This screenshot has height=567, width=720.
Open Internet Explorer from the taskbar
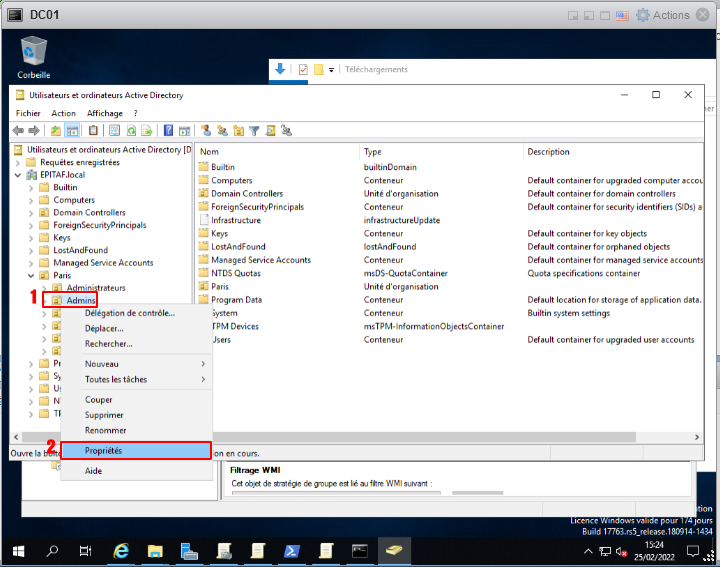(122, 551)
